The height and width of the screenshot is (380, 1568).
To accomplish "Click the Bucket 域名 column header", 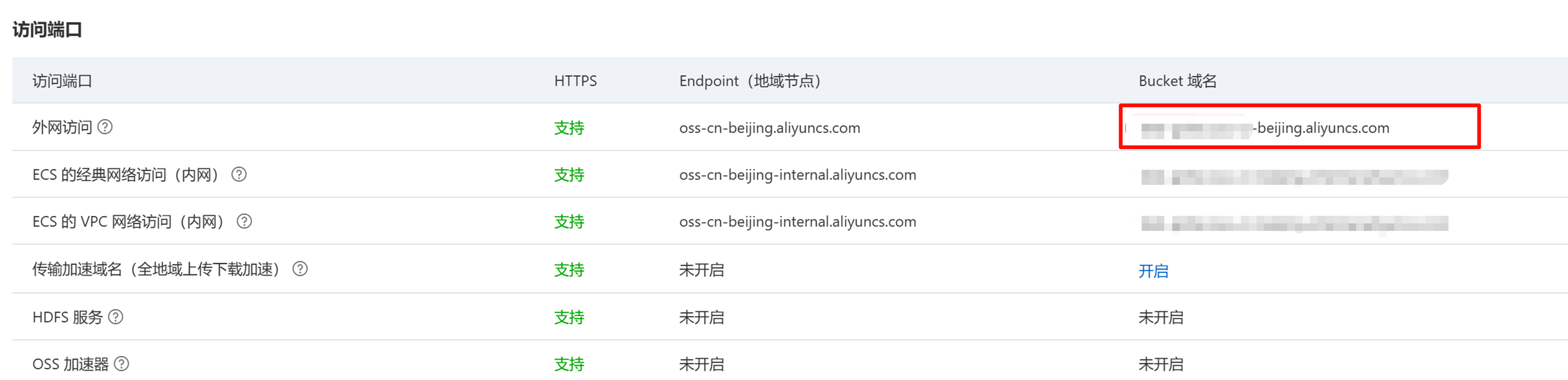I will [x=1177, y=81].
